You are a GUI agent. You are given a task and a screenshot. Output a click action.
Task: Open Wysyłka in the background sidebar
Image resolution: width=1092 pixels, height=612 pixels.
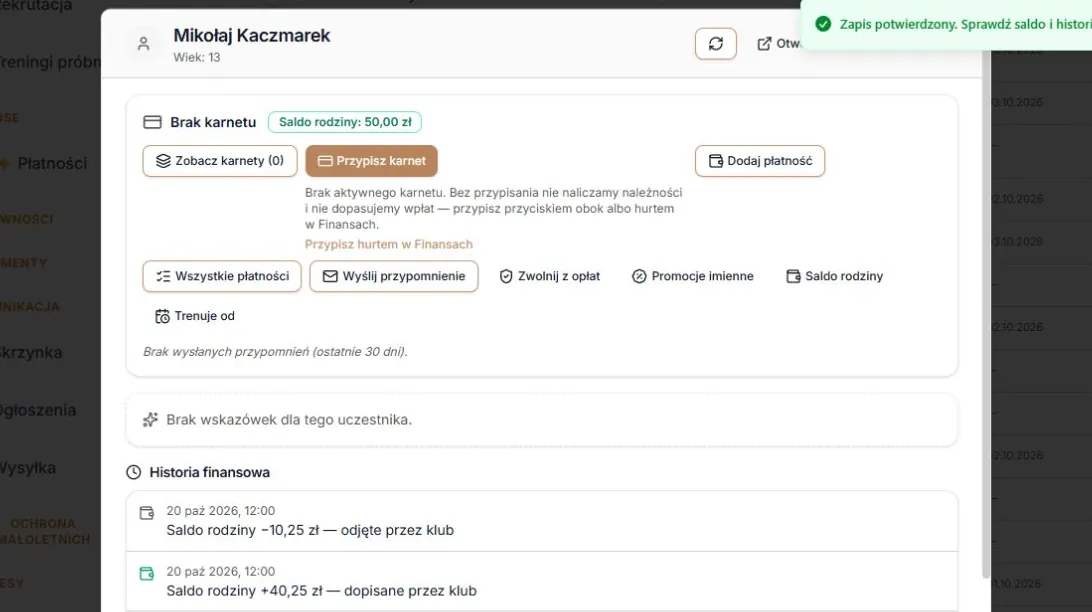click(x=28, y=468)
